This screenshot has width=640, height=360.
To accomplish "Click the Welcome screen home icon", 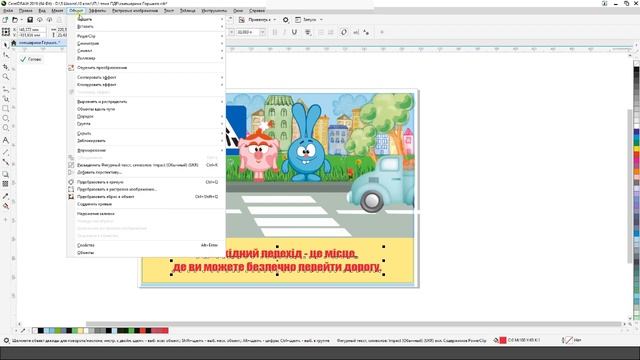I will pyautogui.click(x=13, y=43).
